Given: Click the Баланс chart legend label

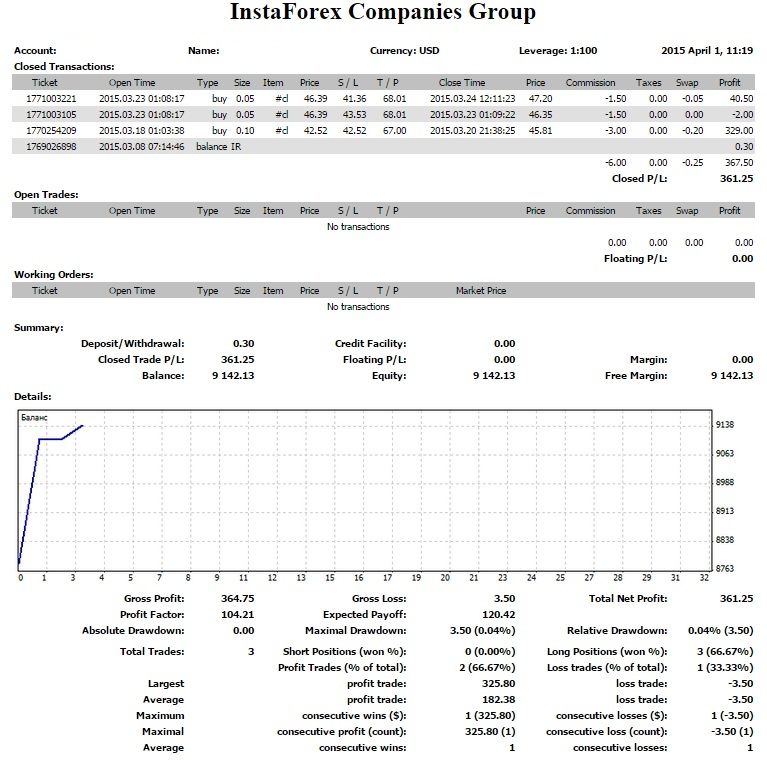Looking at the screenshot, I should pos(34,418).
